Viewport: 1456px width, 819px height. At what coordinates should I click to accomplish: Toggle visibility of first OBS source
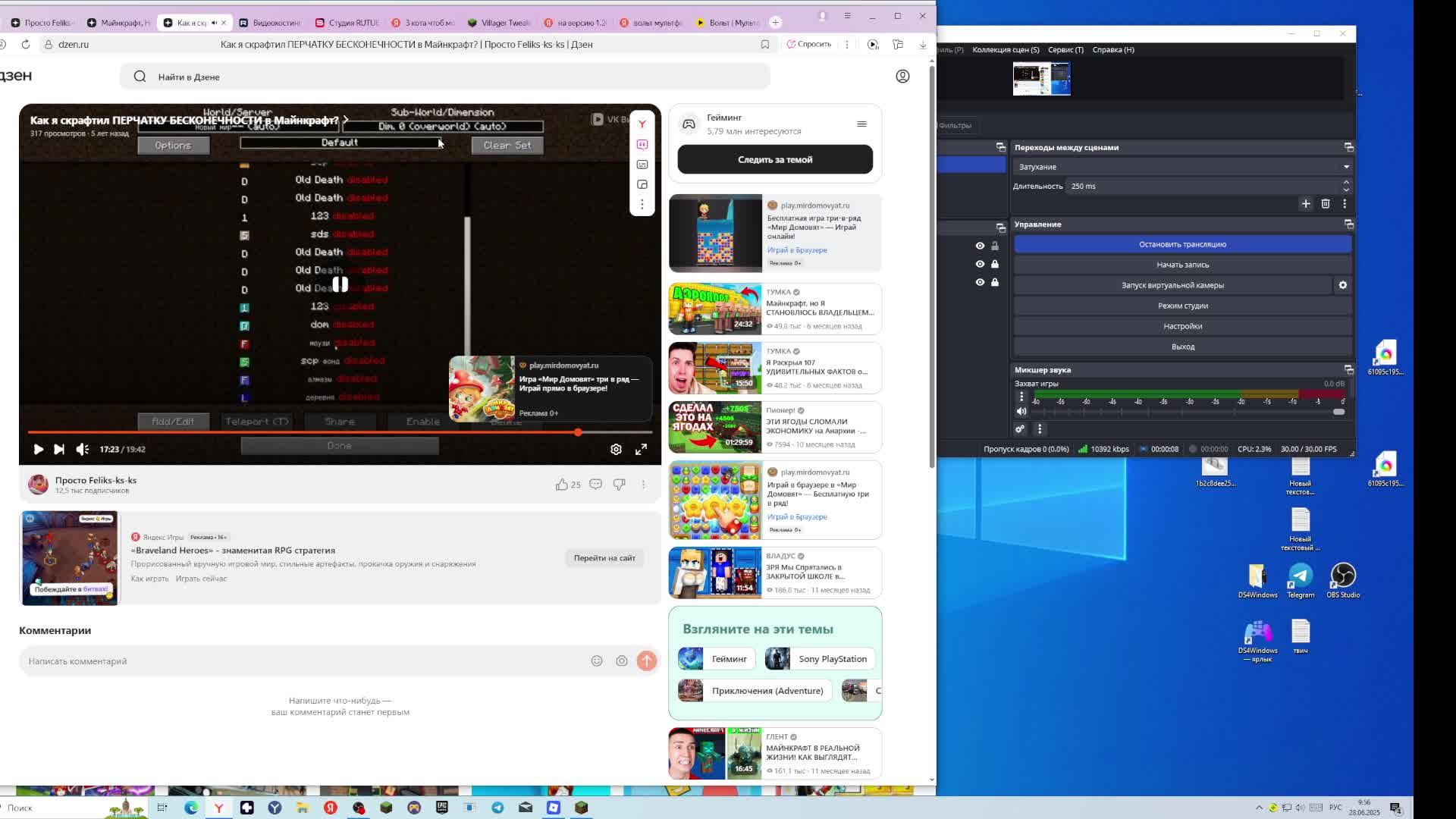[x=980, y=246]
